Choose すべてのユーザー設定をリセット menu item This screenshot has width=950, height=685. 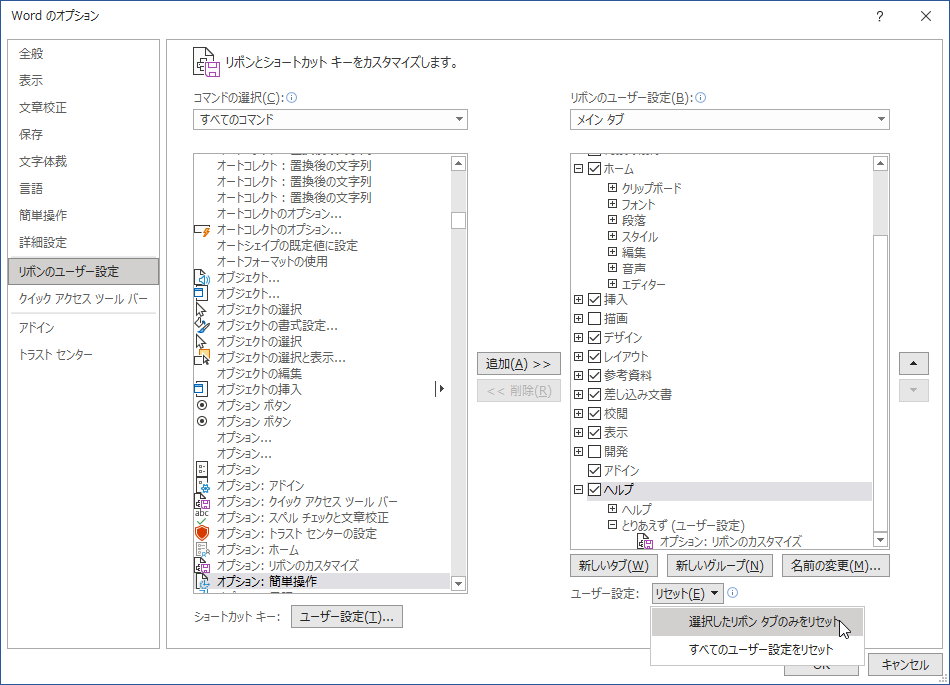point(757,650)
